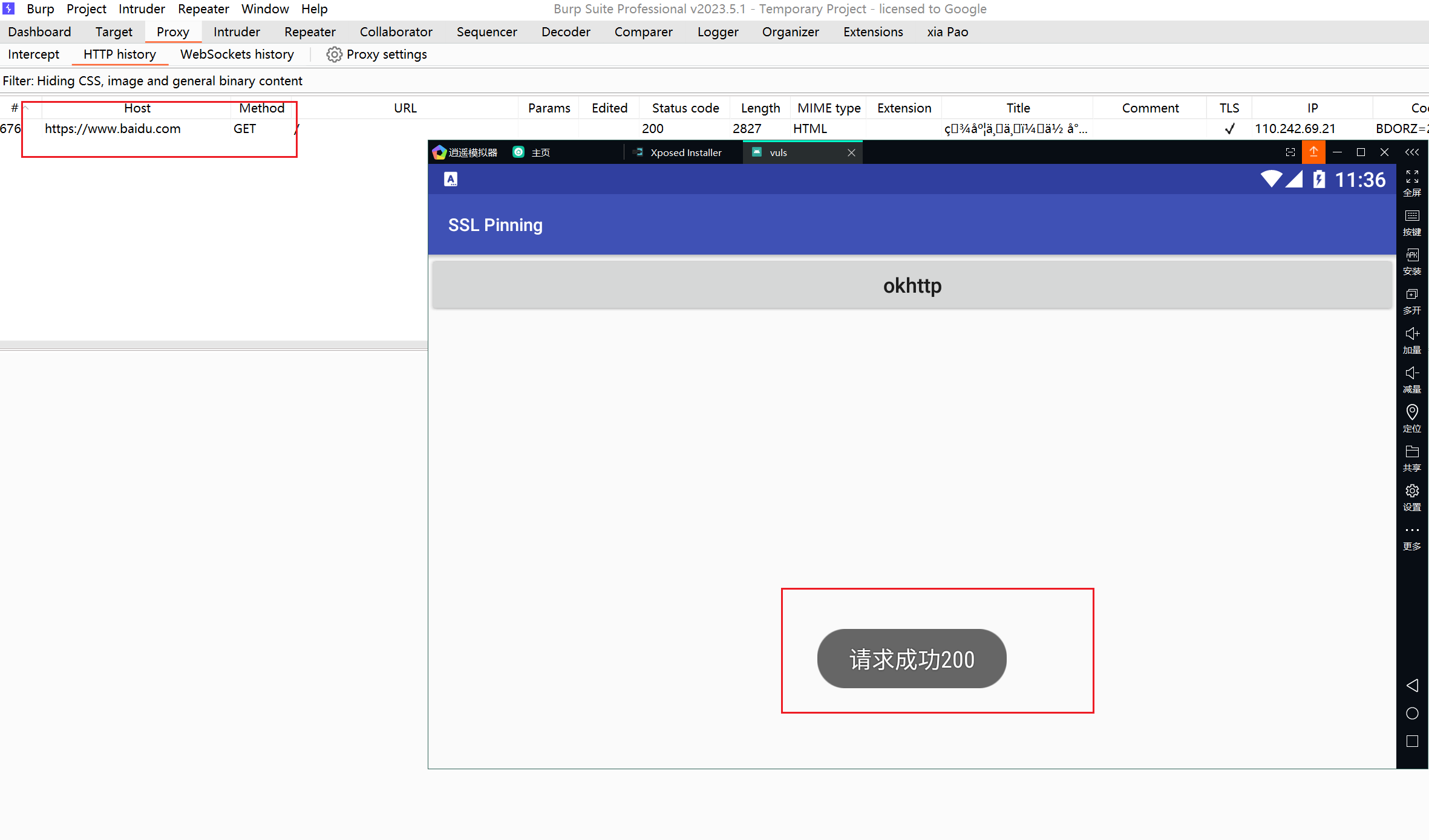The image size is (1429, 840).
Task: Tap the Android back triangle button
Action: pyautogui.click(x=1411, y=685)
